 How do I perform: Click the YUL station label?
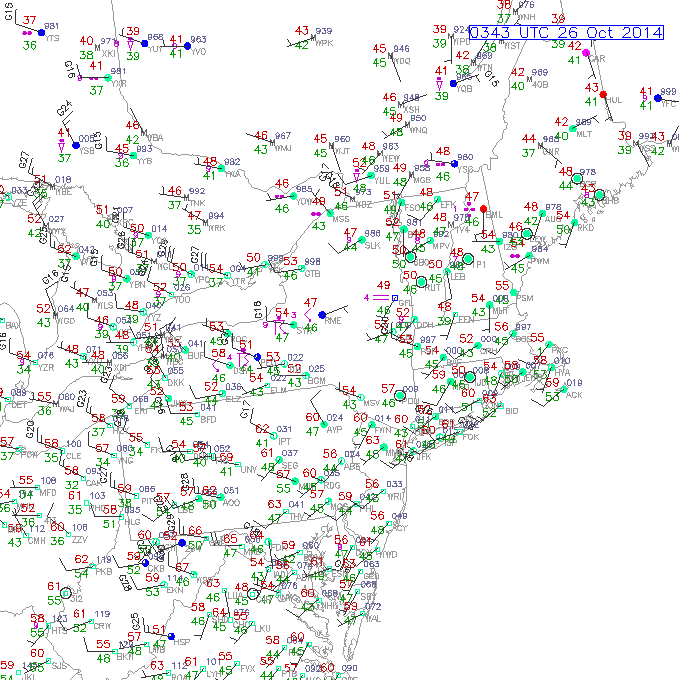tap(382, 180)
